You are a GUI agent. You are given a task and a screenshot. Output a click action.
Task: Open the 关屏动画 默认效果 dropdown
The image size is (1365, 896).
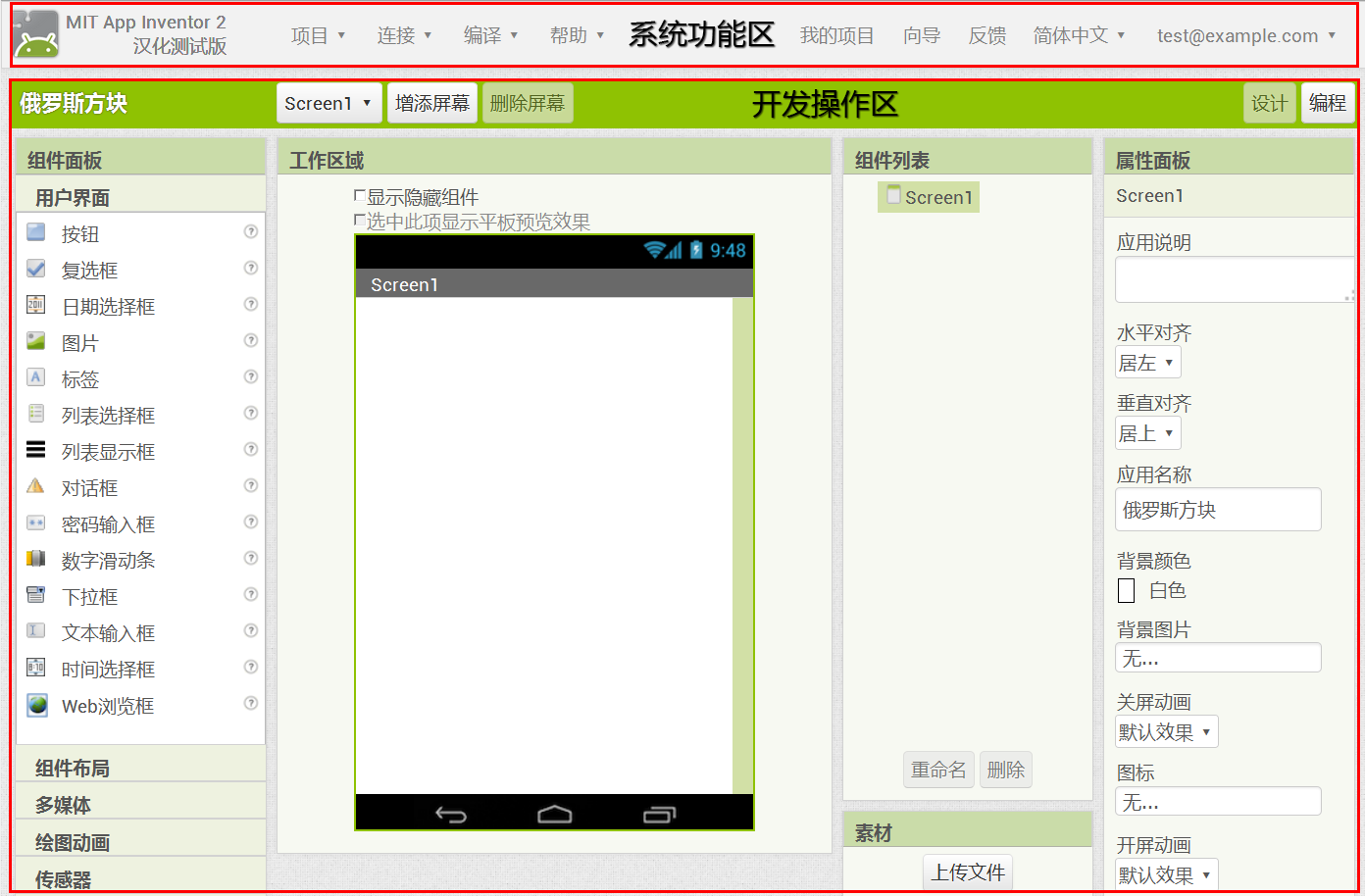click(1166, 732)
